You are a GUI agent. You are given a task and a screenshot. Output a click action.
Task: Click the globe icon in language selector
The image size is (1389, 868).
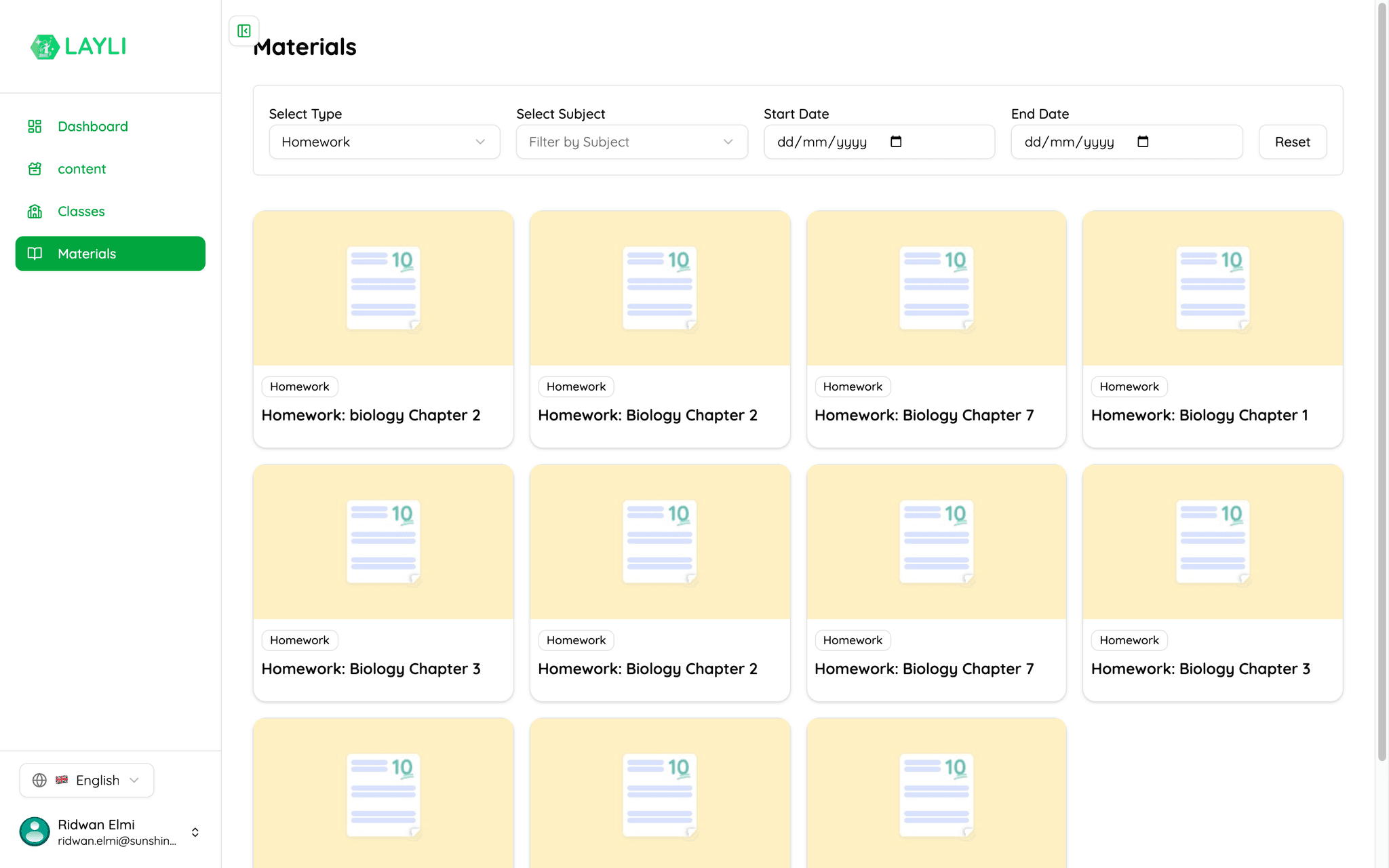coord(40,781)
